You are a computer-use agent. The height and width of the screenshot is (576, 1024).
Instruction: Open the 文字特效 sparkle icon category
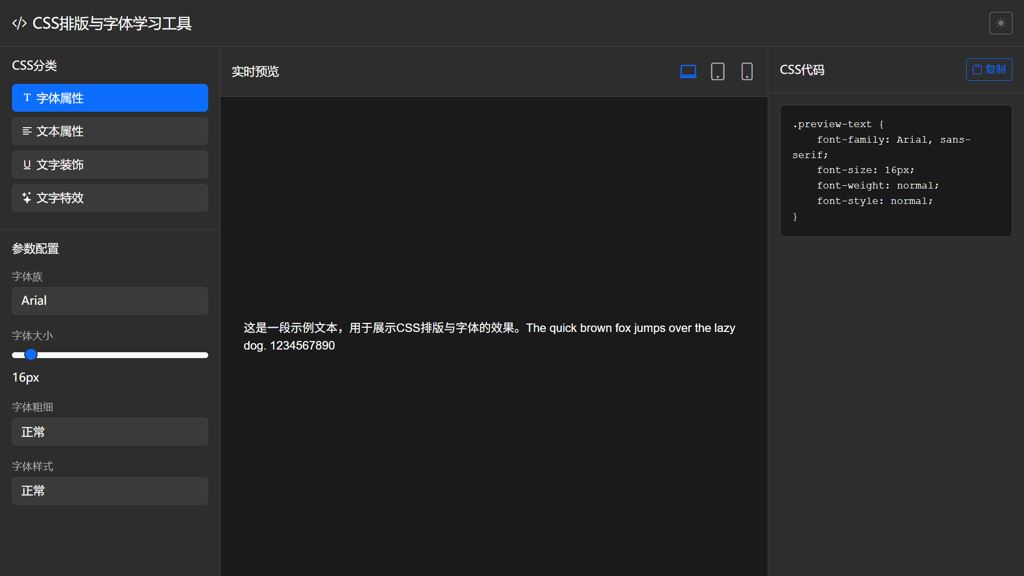click(110, 198)
